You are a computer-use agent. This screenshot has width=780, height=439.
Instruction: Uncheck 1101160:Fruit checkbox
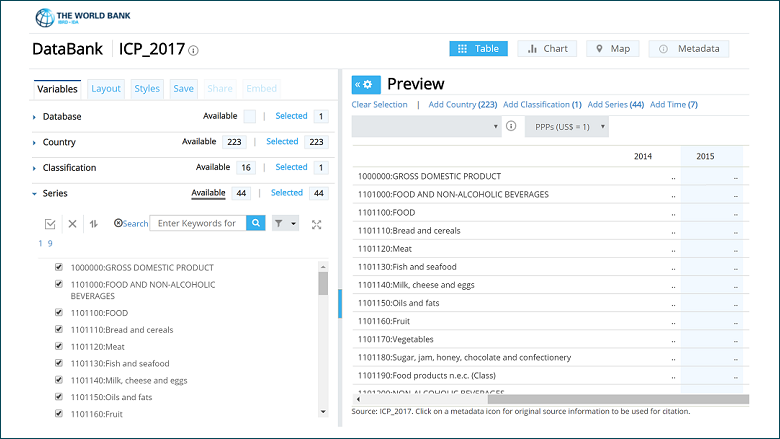(59, 413)
